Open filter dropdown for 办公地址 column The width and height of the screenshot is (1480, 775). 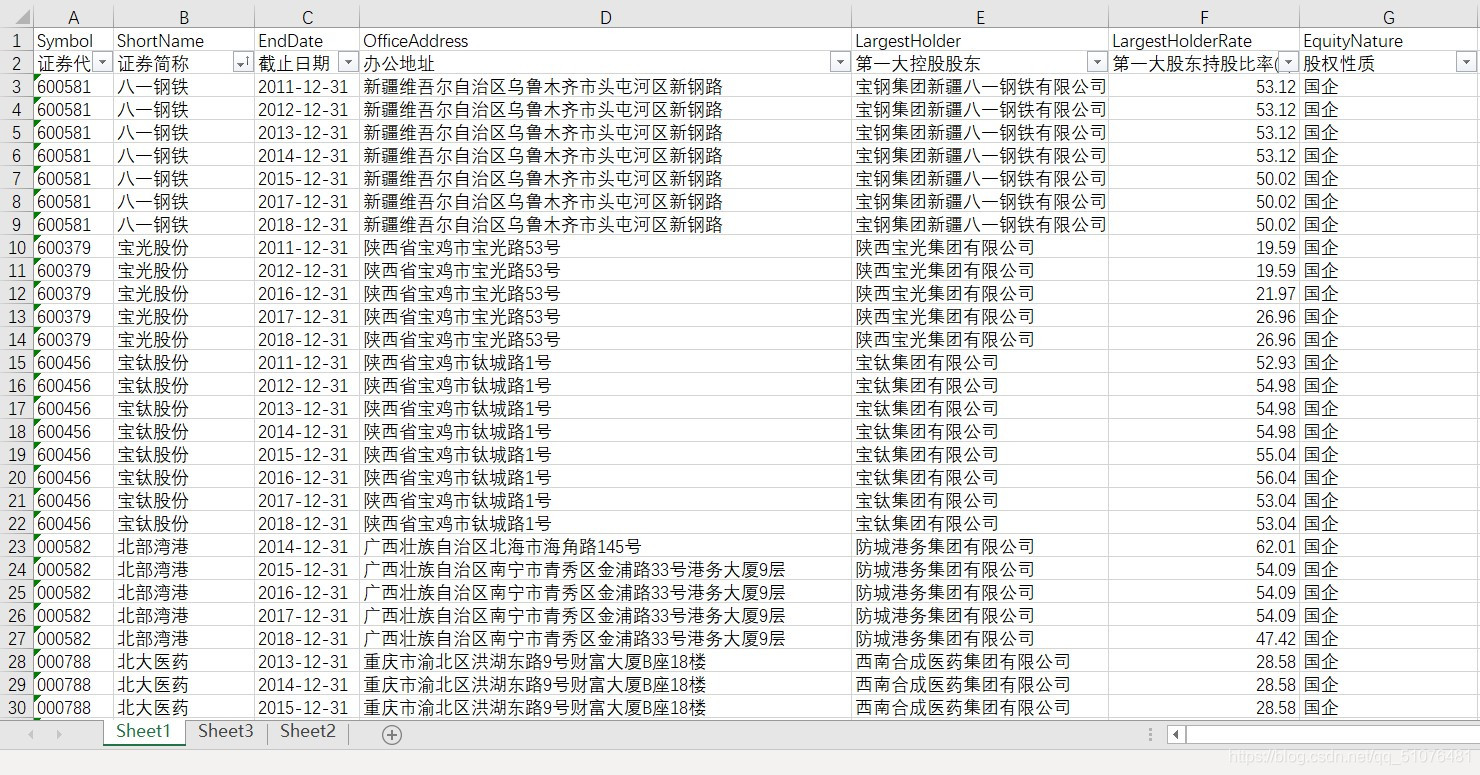point(840,63)
